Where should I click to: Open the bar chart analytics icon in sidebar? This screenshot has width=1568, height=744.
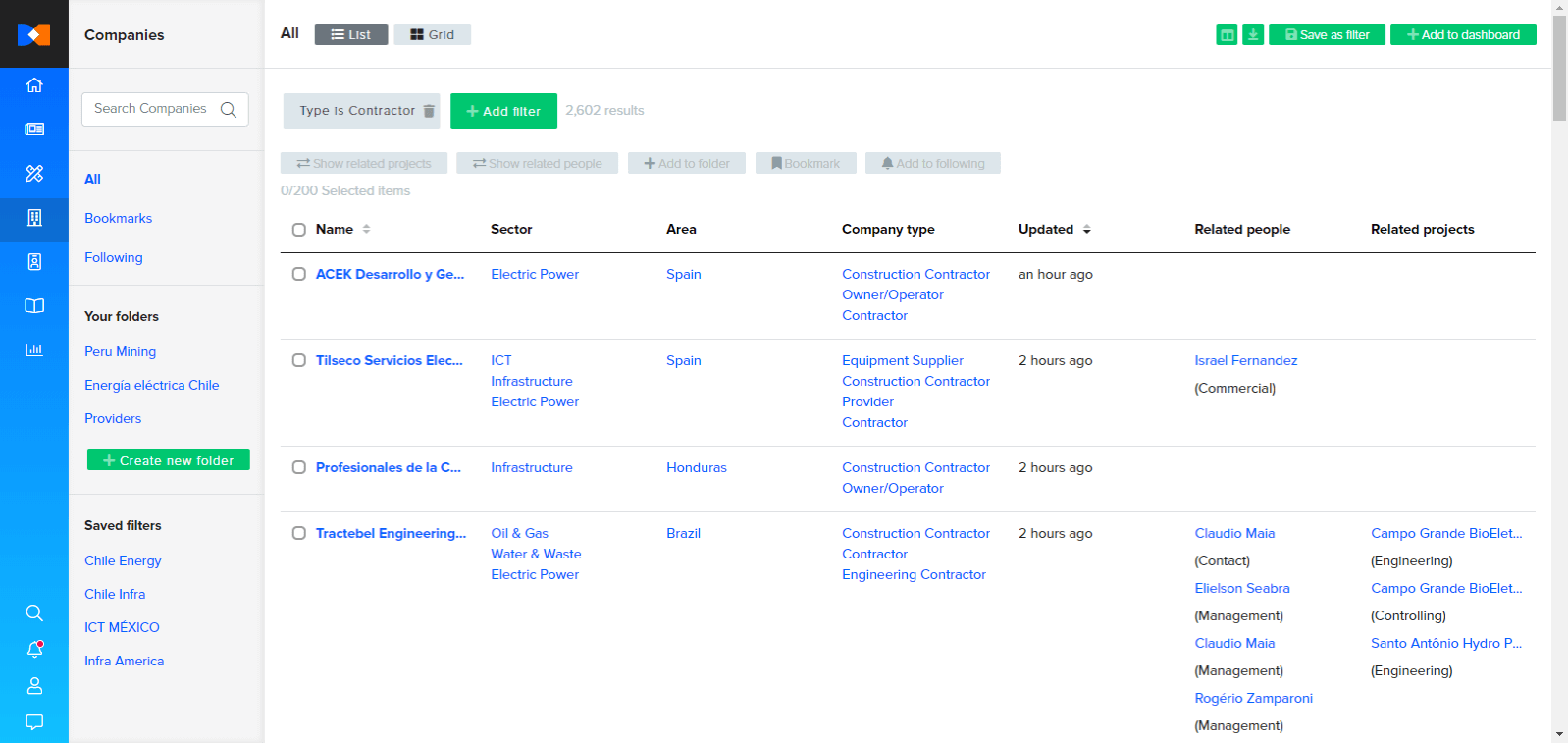[x=34, y=349]
